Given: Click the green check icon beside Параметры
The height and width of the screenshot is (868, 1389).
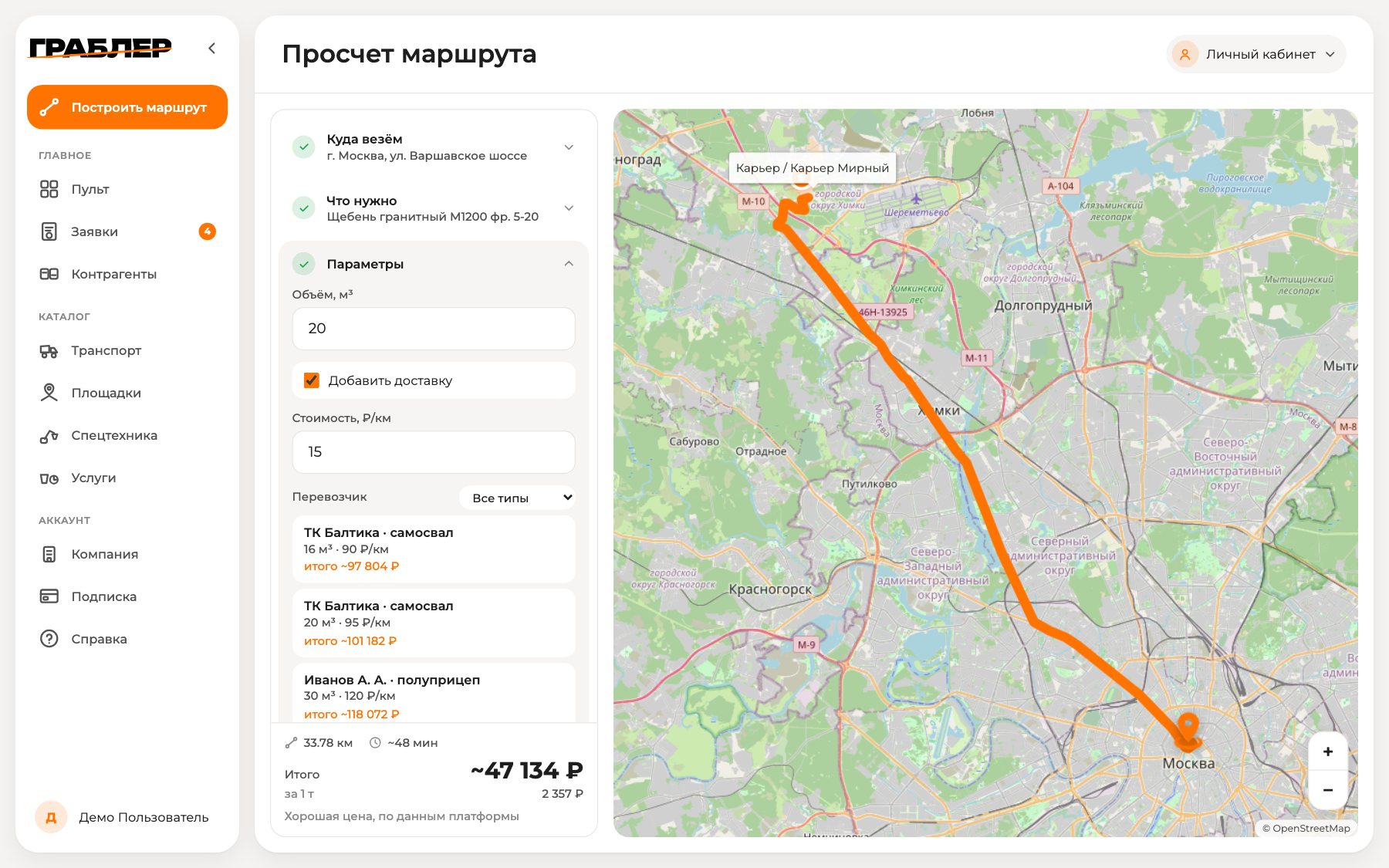Looking at the screenshot, I should tap(304, 264).
